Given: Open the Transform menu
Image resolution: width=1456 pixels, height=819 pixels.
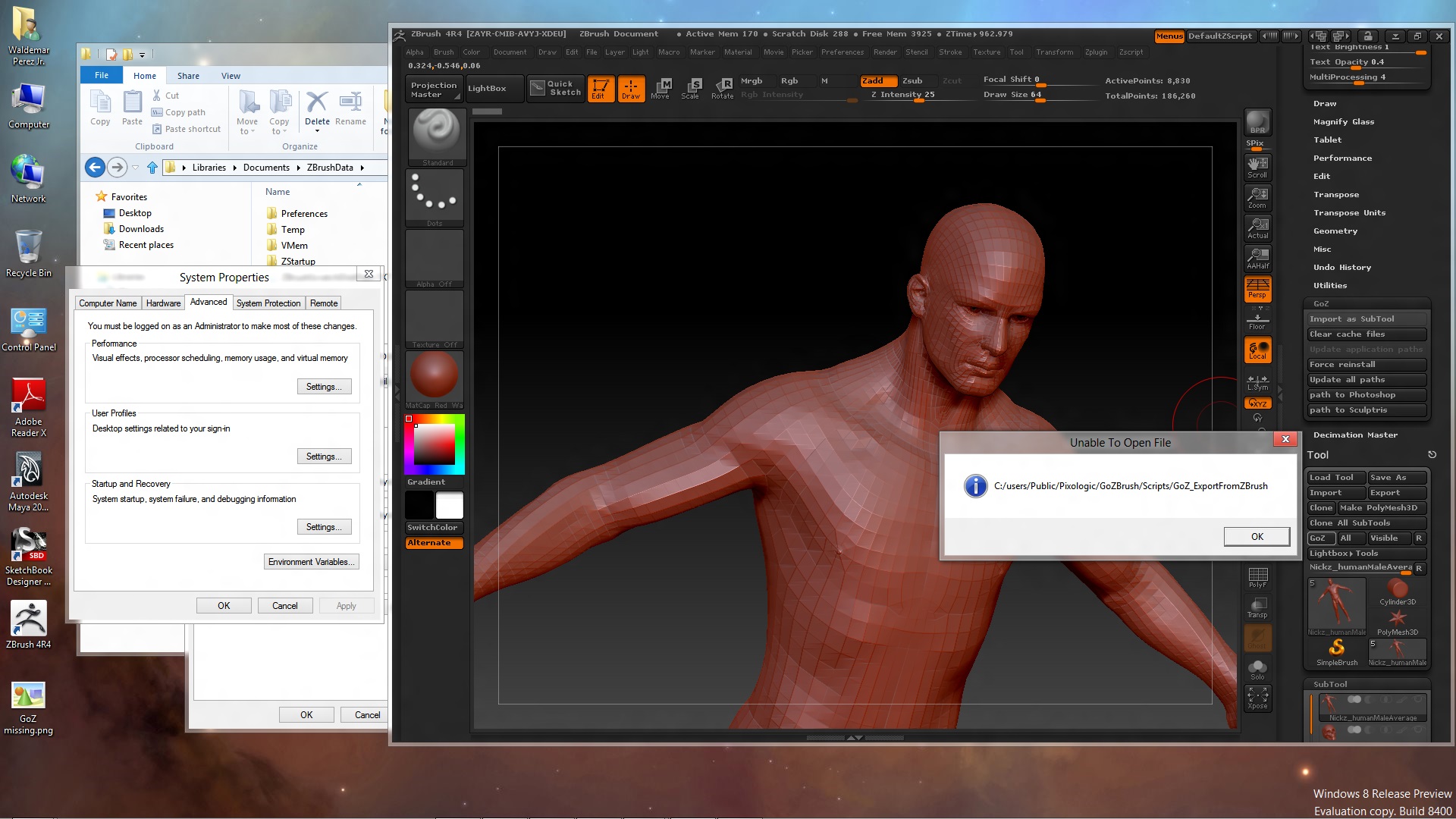Looking at the screenshot, I should point(1054,52).
